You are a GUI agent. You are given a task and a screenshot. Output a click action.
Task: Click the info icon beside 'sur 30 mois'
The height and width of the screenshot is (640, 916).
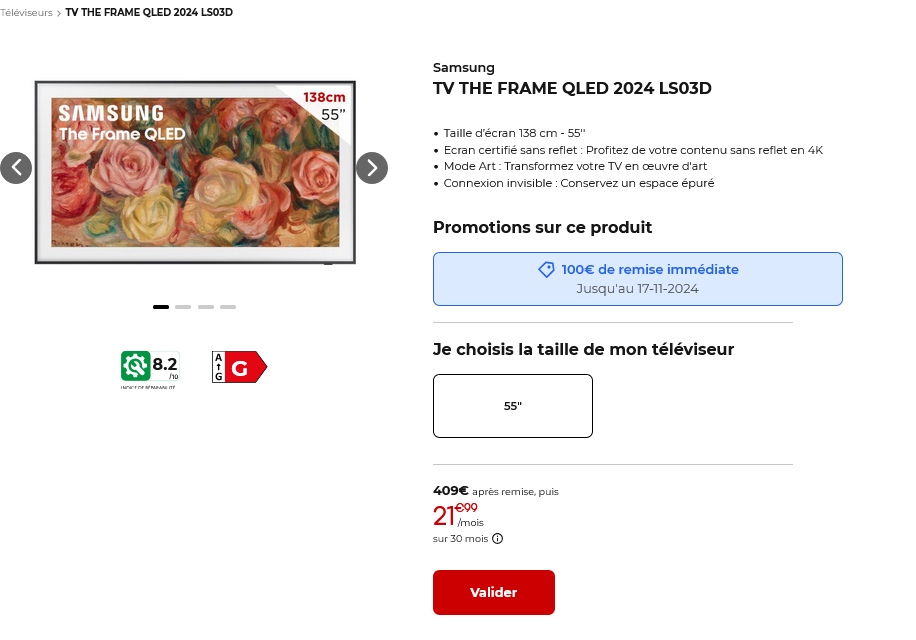(x=497, y=538)
